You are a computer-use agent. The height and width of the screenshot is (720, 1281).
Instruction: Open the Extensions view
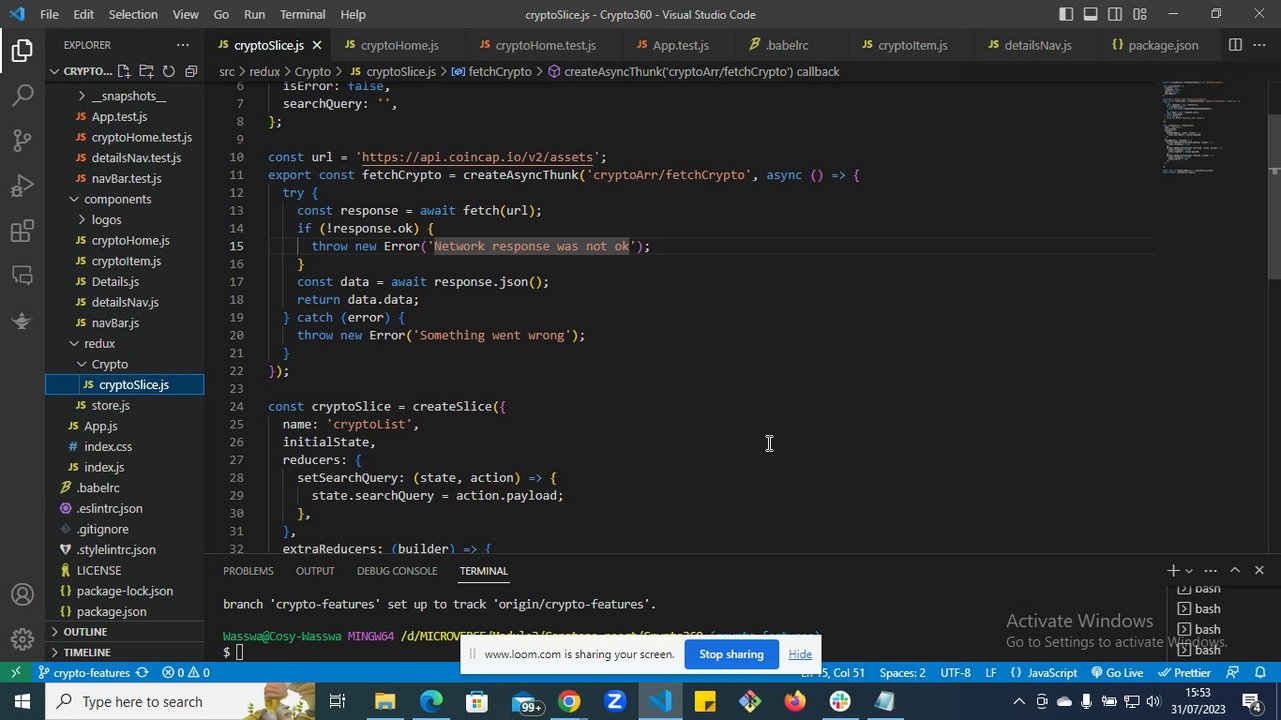tap(22, 232)
